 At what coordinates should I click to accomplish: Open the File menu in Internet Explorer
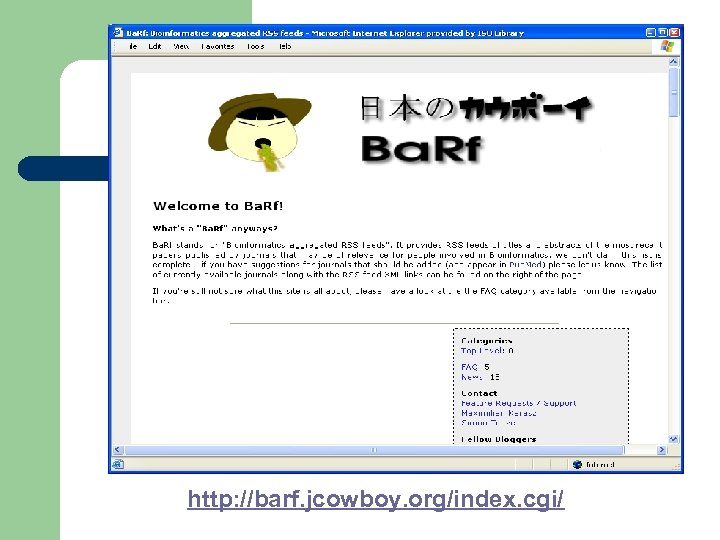132,46
